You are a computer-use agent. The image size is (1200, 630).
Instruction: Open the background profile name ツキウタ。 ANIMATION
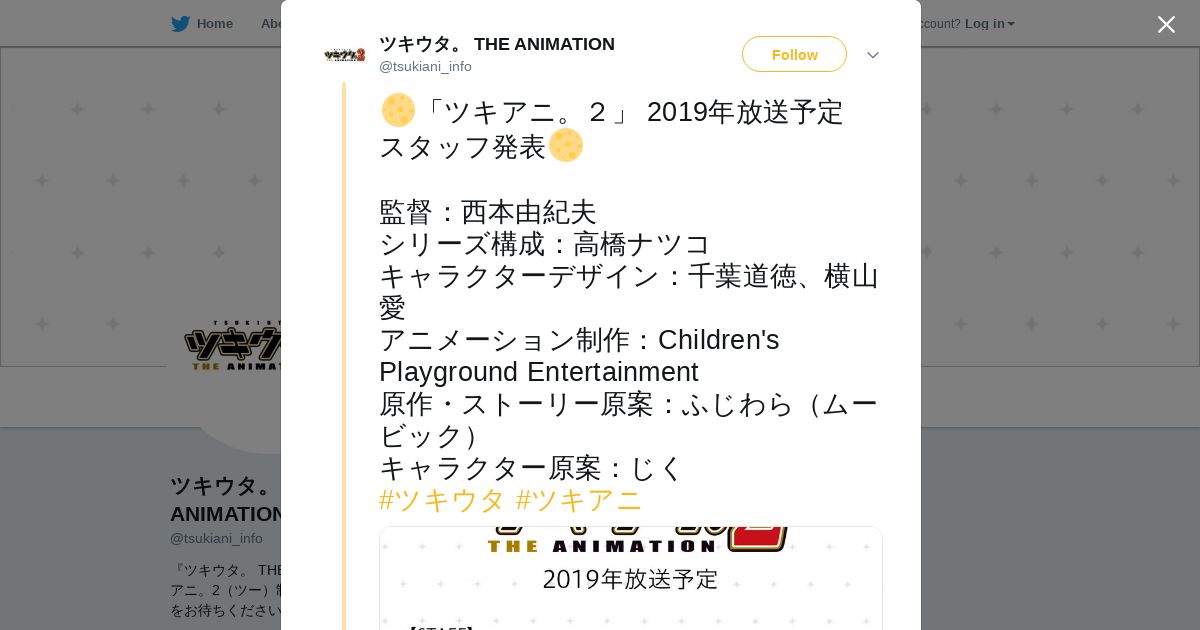(x=226, y=500)
